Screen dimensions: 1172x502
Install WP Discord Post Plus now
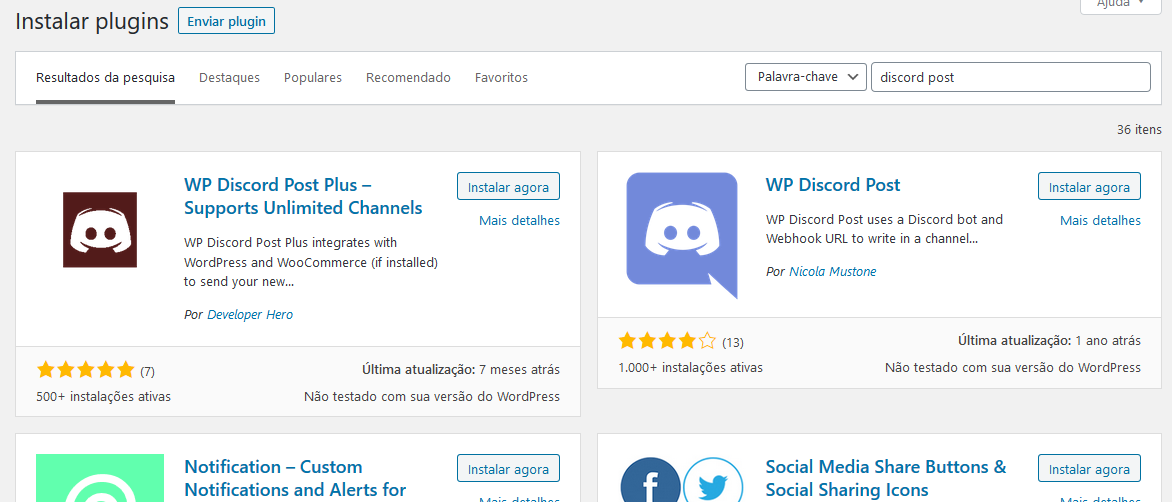coord(508,186)
